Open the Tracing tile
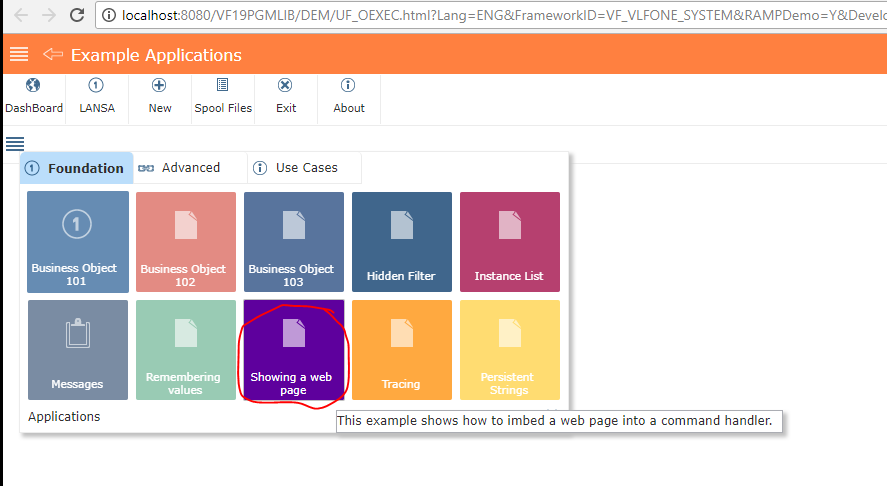 [x=402, y=350]
